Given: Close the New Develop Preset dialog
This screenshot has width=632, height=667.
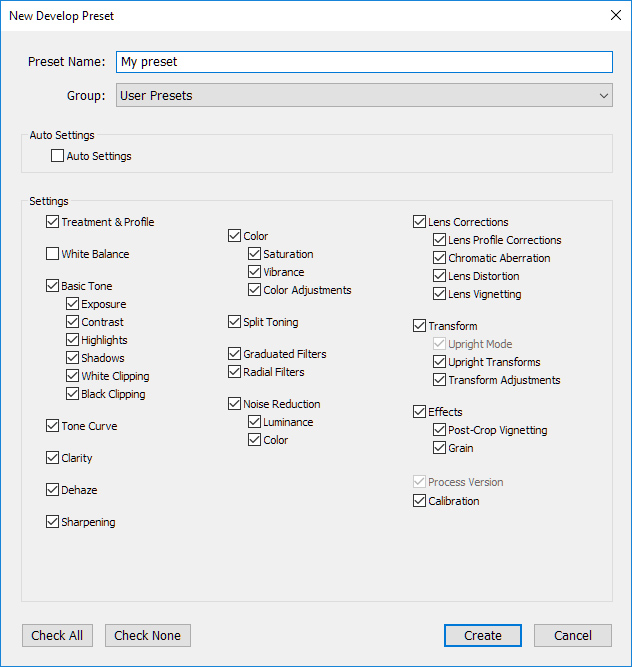Looking at the screenshot, I should click(614, 15).
